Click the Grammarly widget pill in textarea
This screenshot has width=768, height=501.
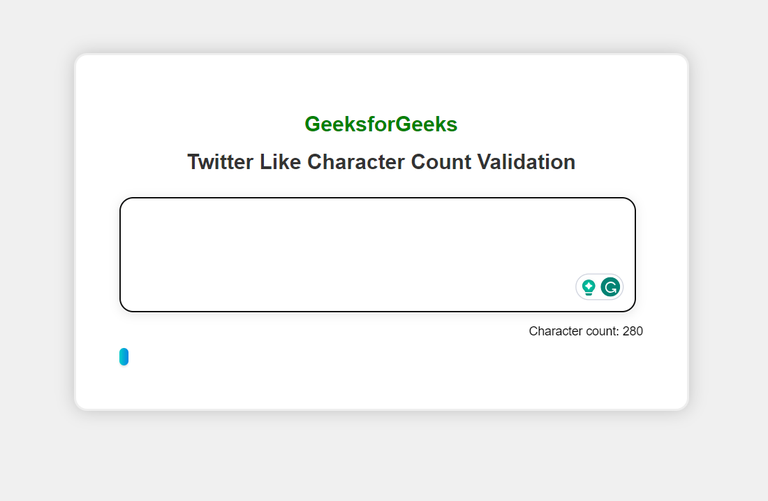[x=599, y=287]
